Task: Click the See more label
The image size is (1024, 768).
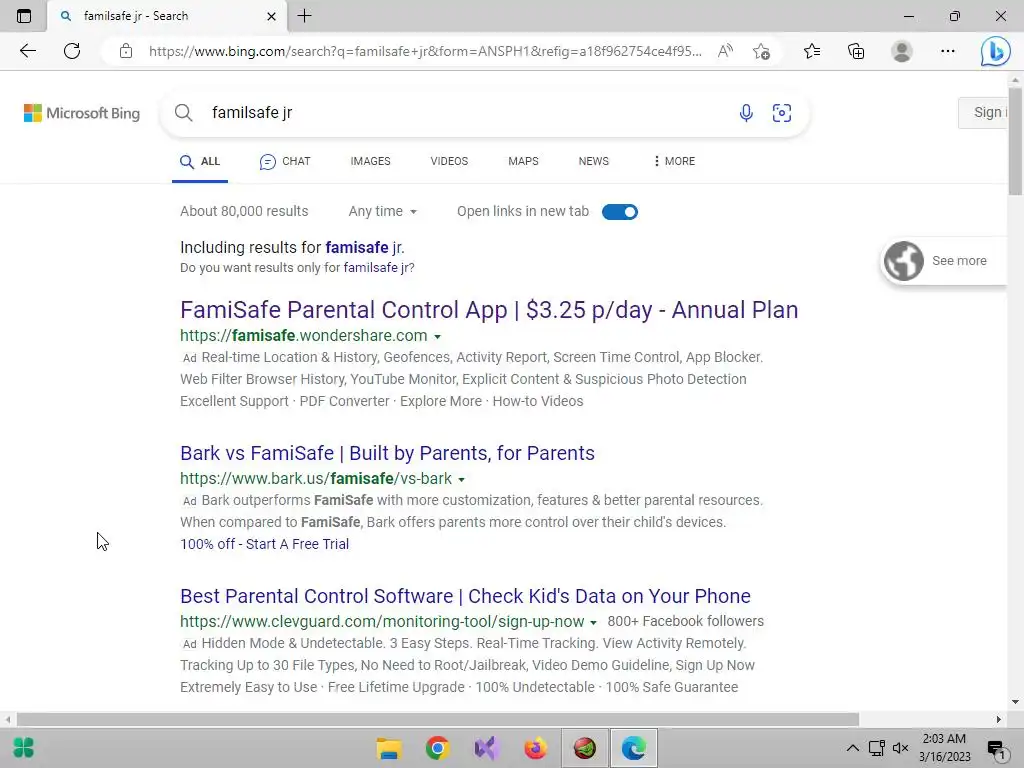Action: [959, 261]
